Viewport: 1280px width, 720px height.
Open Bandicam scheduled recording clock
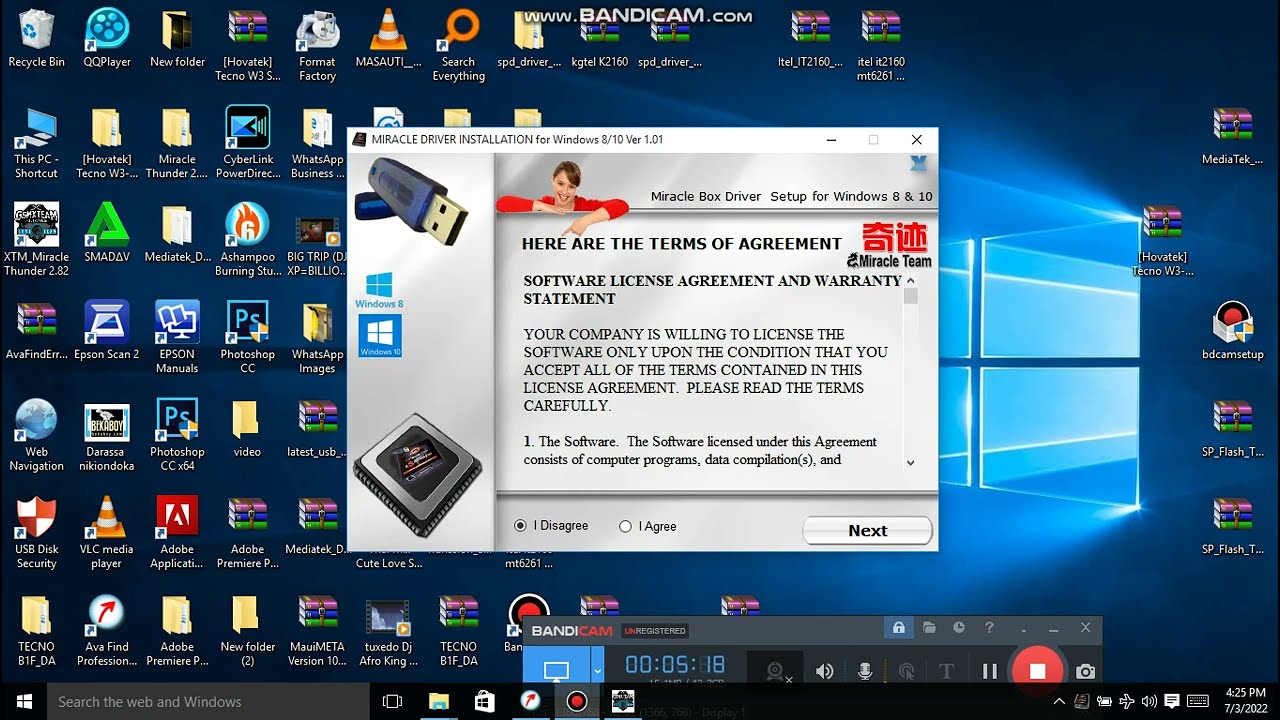click(x=959, y=628)
